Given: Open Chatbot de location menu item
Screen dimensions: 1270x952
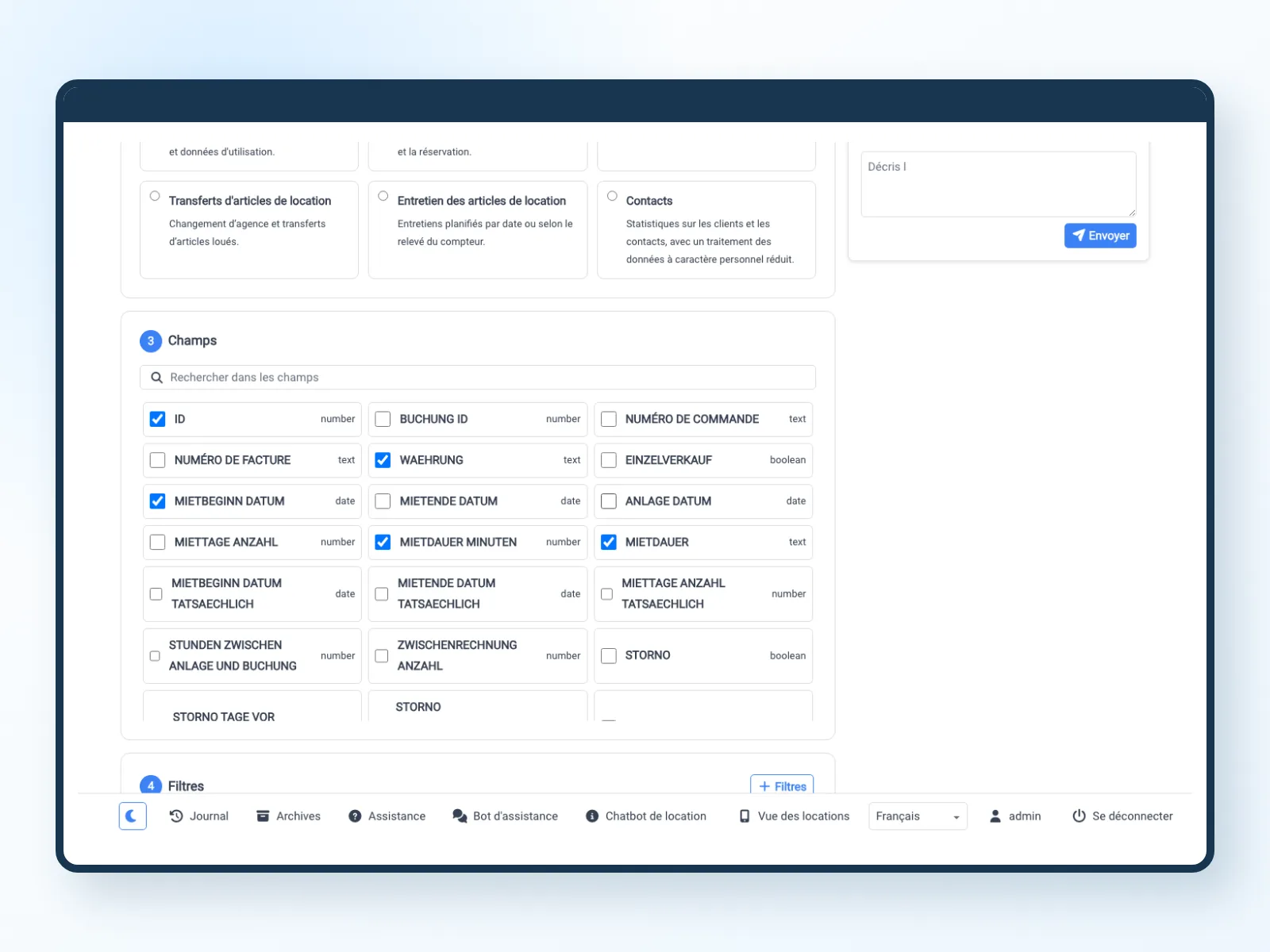Looking at the screenshot, I should pos(646,816).
